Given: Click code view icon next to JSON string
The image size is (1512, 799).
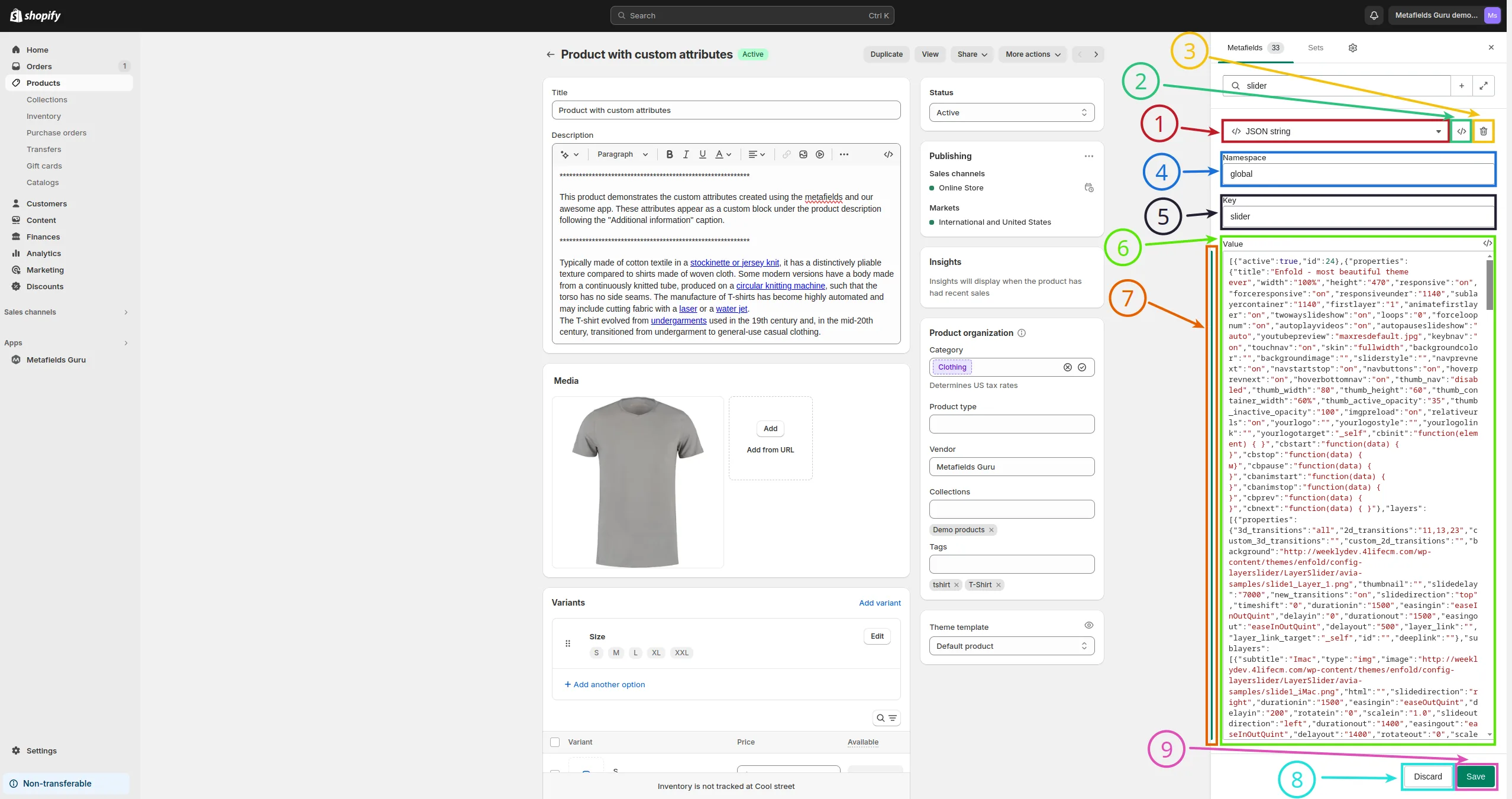Looking at the screenshot, I should [1461, 131].
